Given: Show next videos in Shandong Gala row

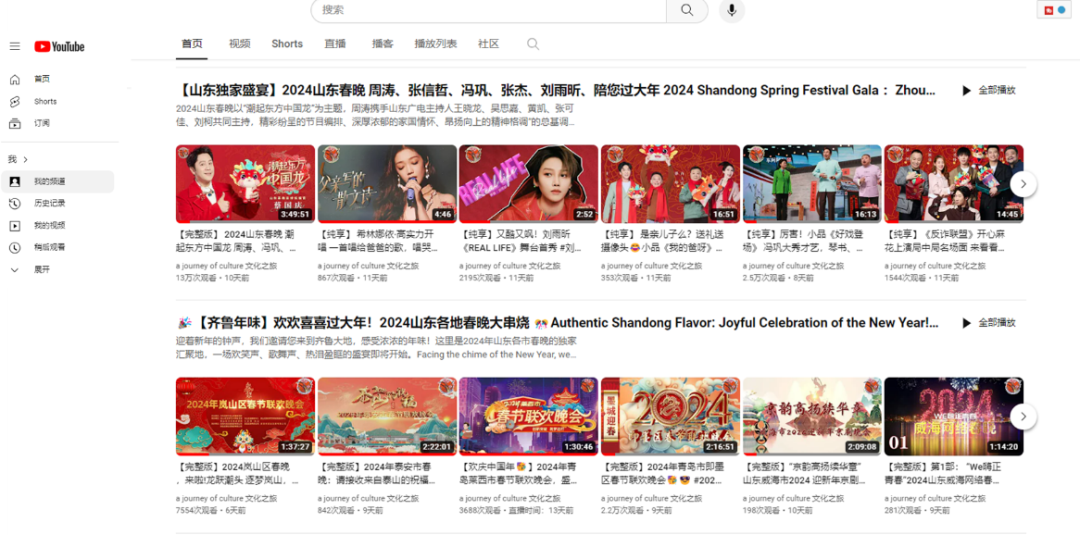Looking at the screenshot, I should (1024, 184).
